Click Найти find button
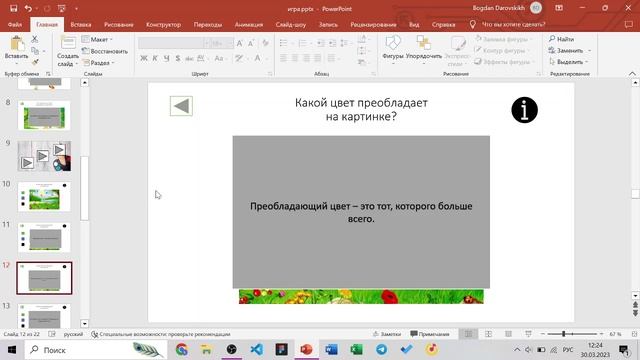This screenshot has width=640, height=360. (x=562, y=39)
